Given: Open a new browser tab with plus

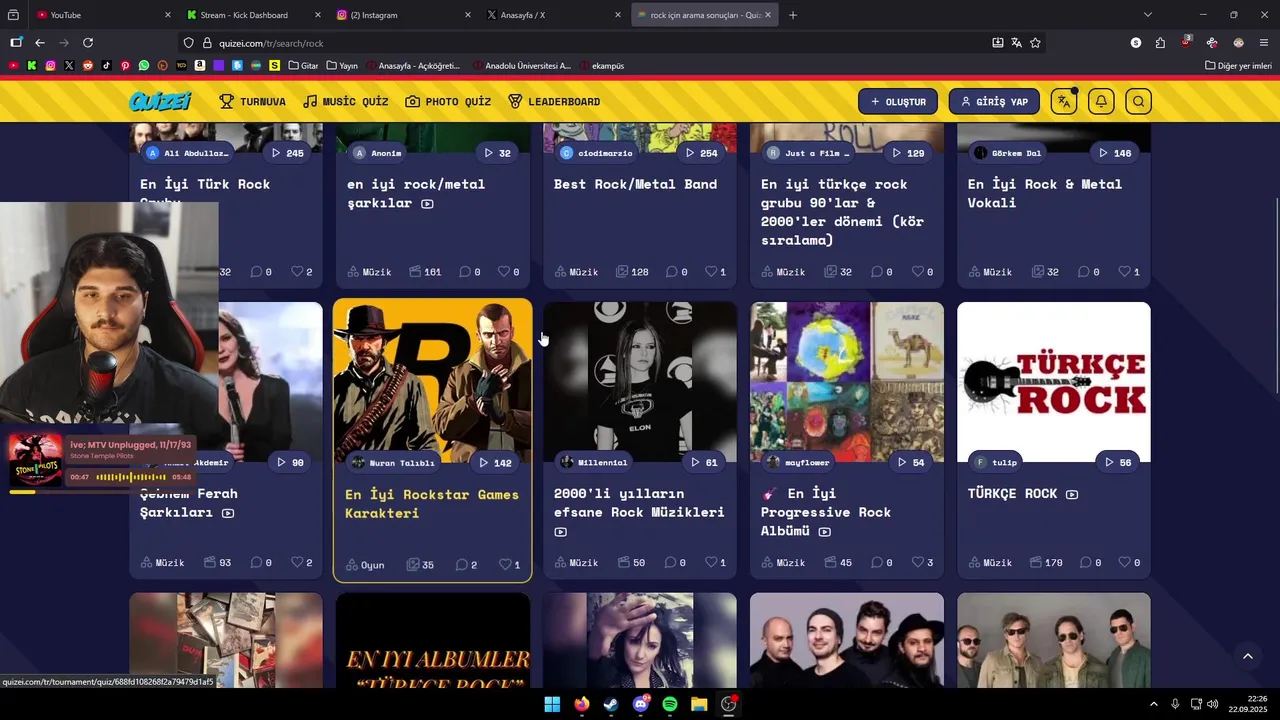Looking at the screenshot, I should (793, 15).
